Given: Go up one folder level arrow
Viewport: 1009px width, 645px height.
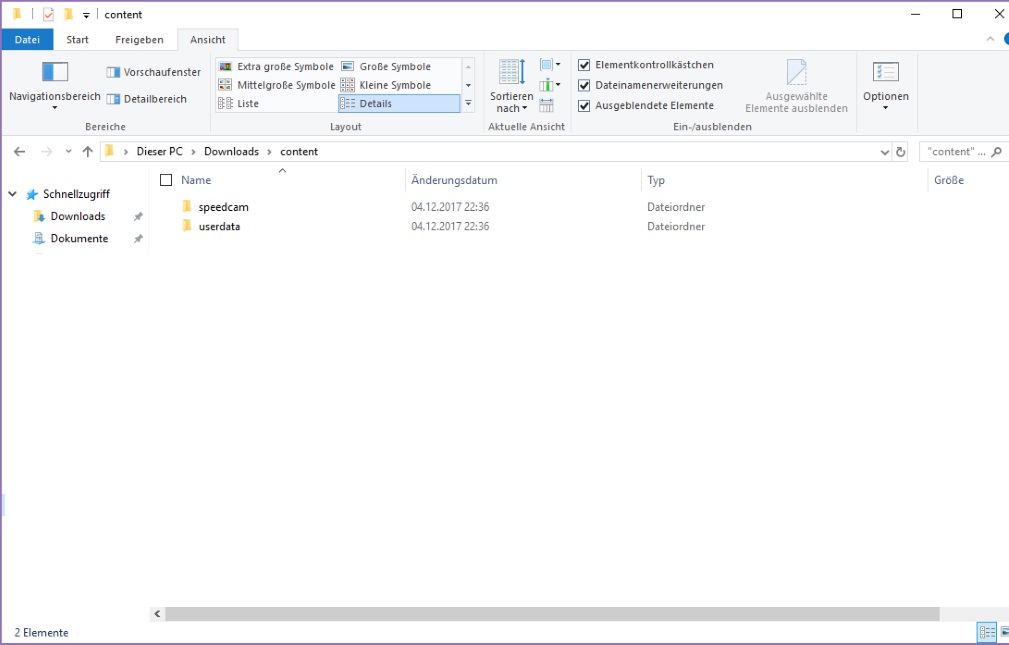Looking at the screenshot, I should pos(88,152).
